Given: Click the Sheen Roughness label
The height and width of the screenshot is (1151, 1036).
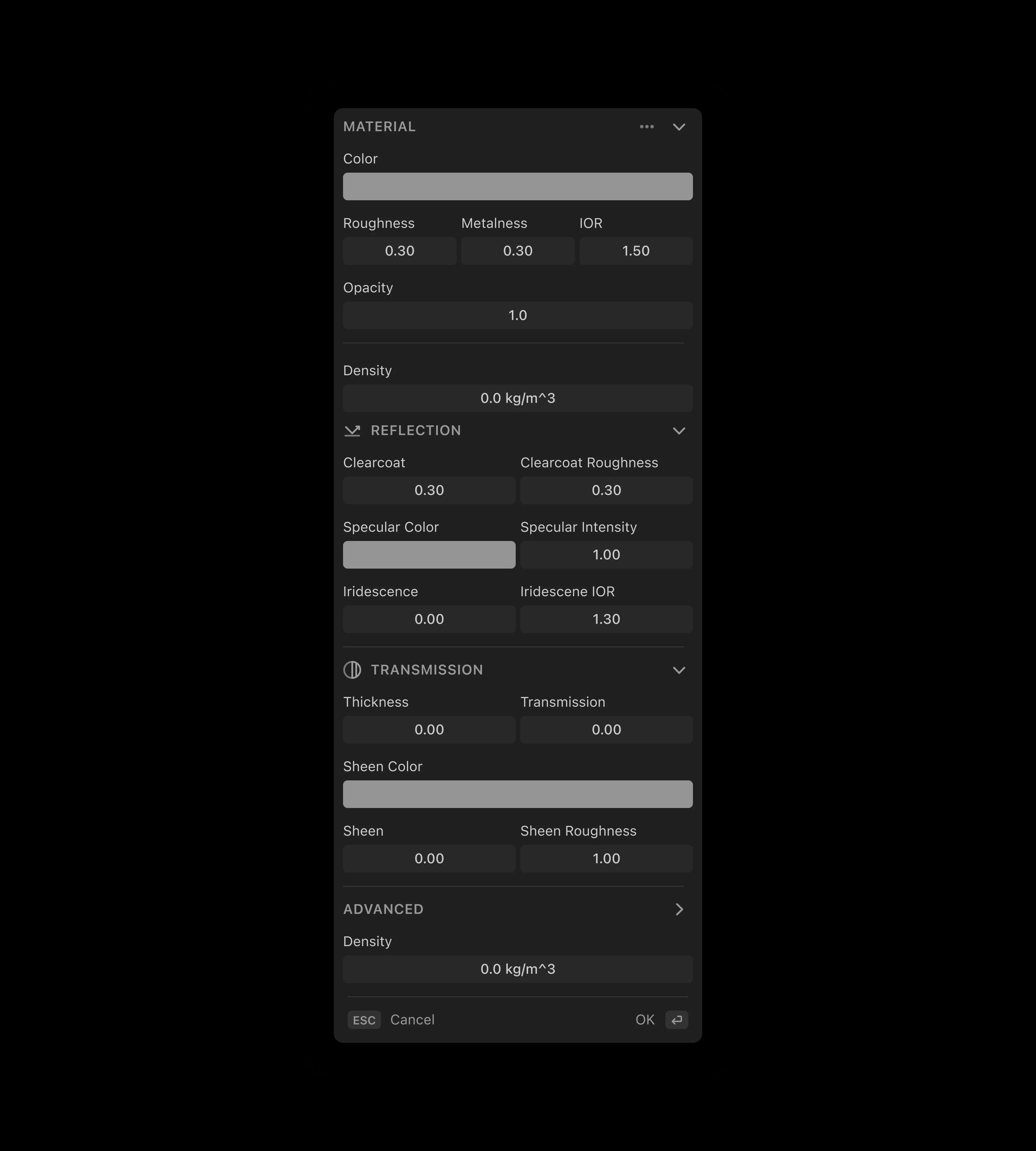Looking at the screenshot, I should 578,831.
